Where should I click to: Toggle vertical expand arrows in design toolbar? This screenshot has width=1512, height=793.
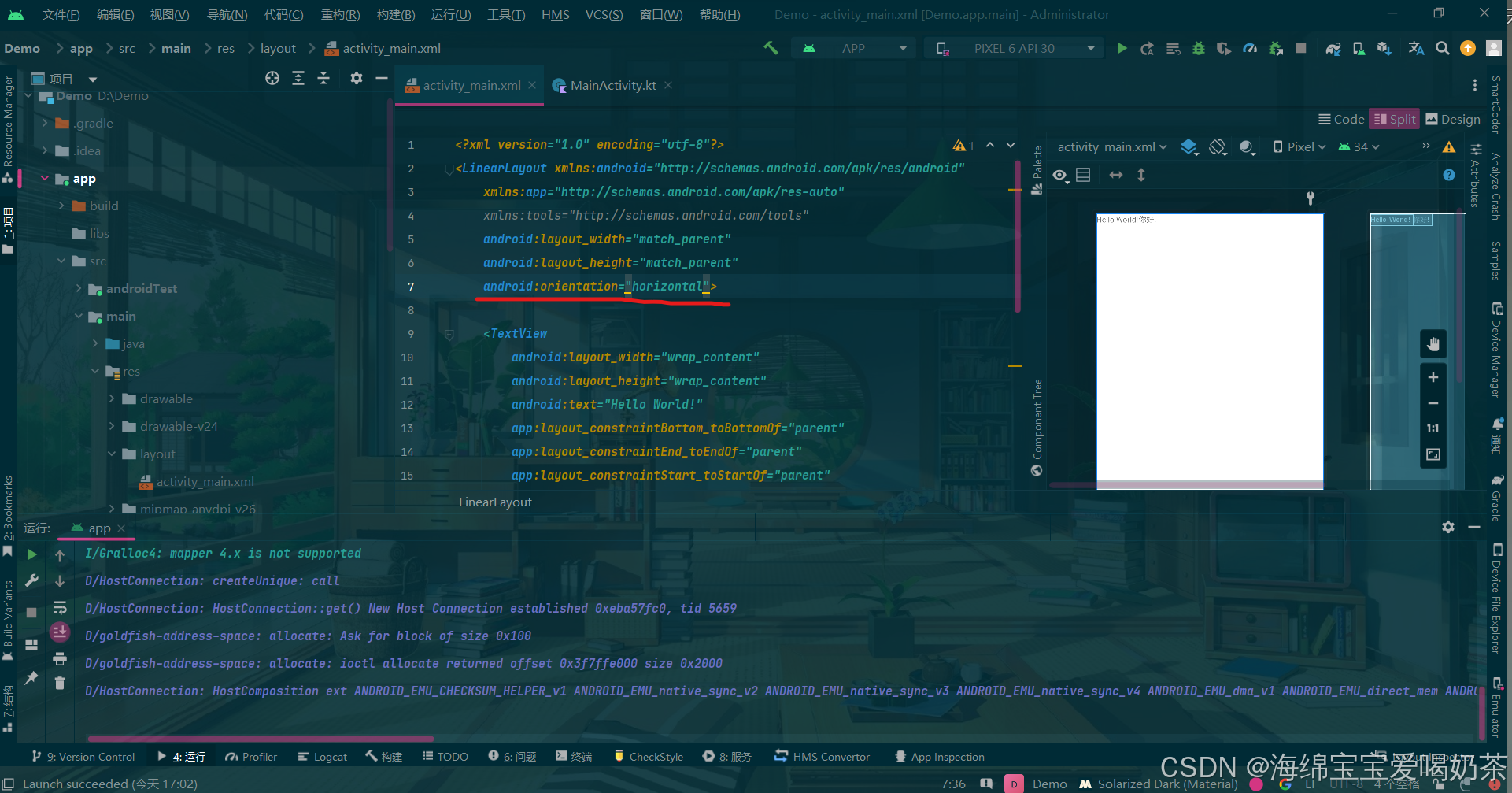[x=1141, y=175]
